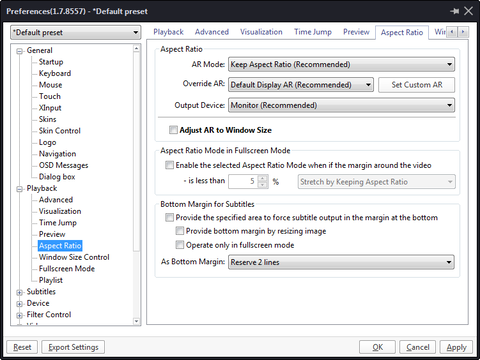Select Startup in the settings tree
Screen dimensions: 480x360
[51, 62]
